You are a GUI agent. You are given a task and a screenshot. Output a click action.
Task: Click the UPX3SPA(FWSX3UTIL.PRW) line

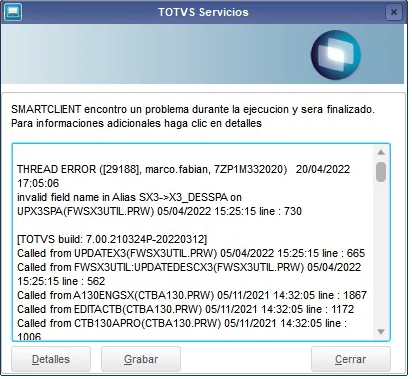point(159,211)
